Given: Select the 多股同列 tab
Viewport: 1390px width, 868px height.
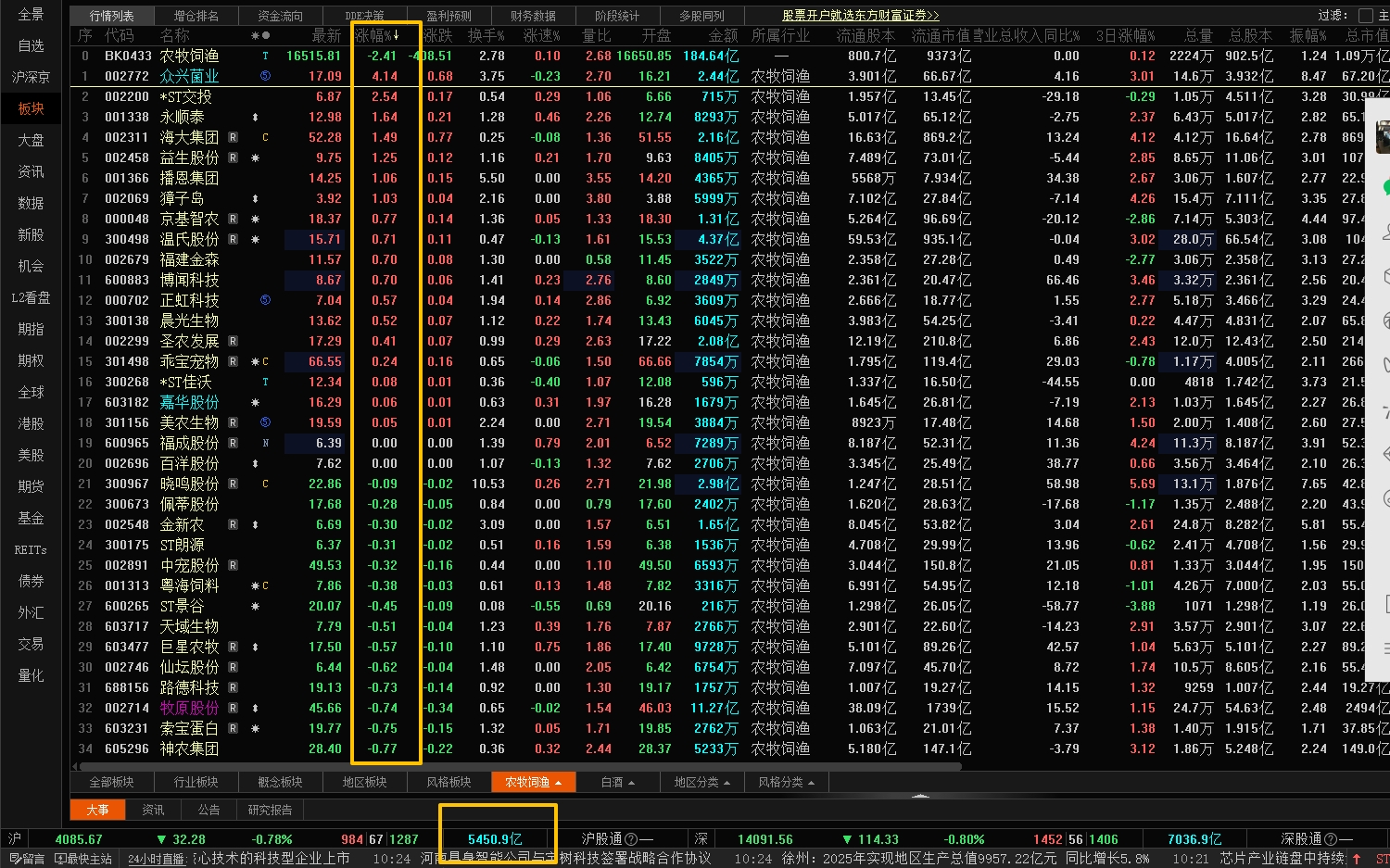Looking at the screenshot, I should click(x=701, y=16).
